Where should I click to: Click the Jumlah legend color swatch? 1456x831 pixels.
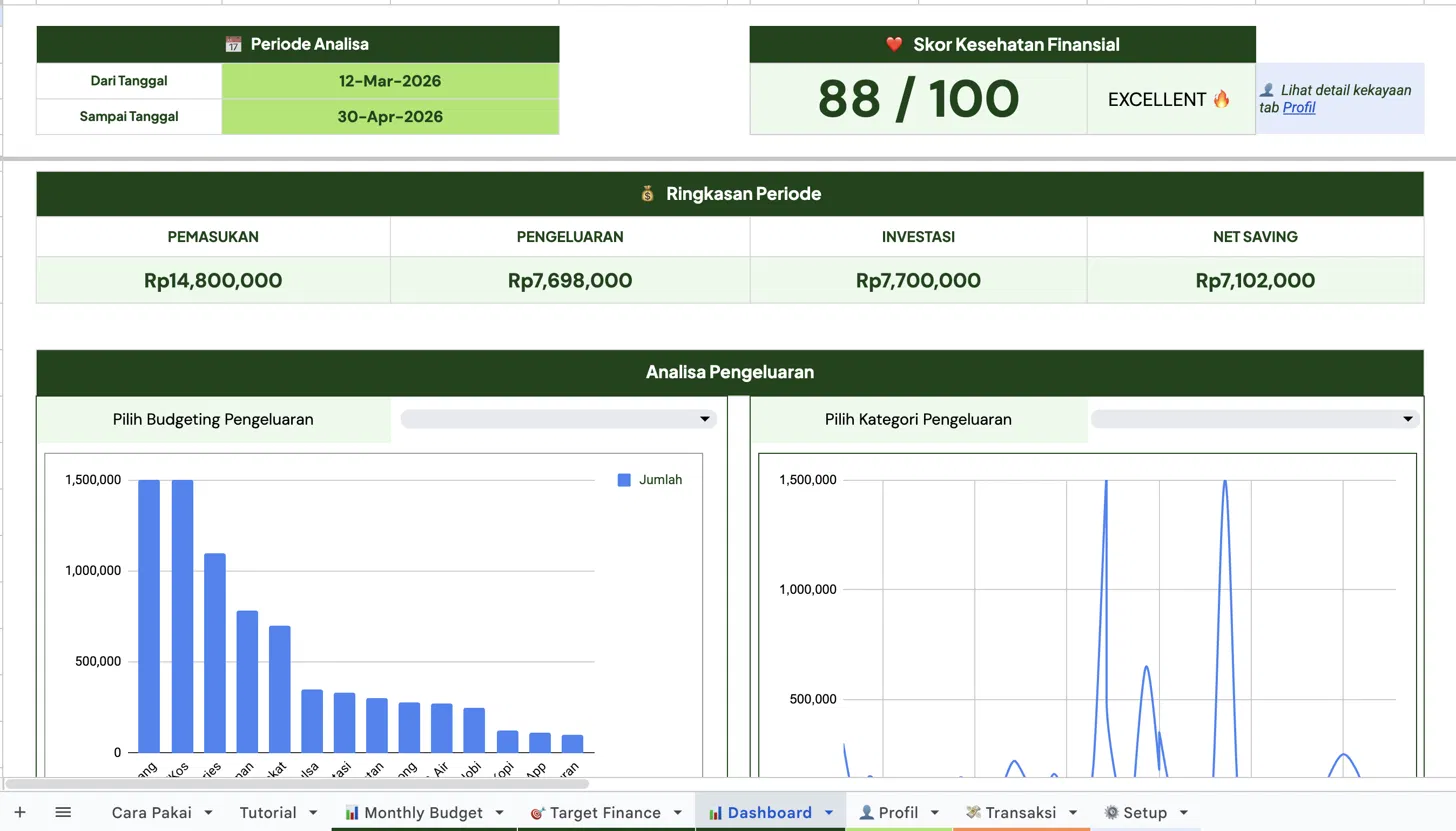pos(624,480)
